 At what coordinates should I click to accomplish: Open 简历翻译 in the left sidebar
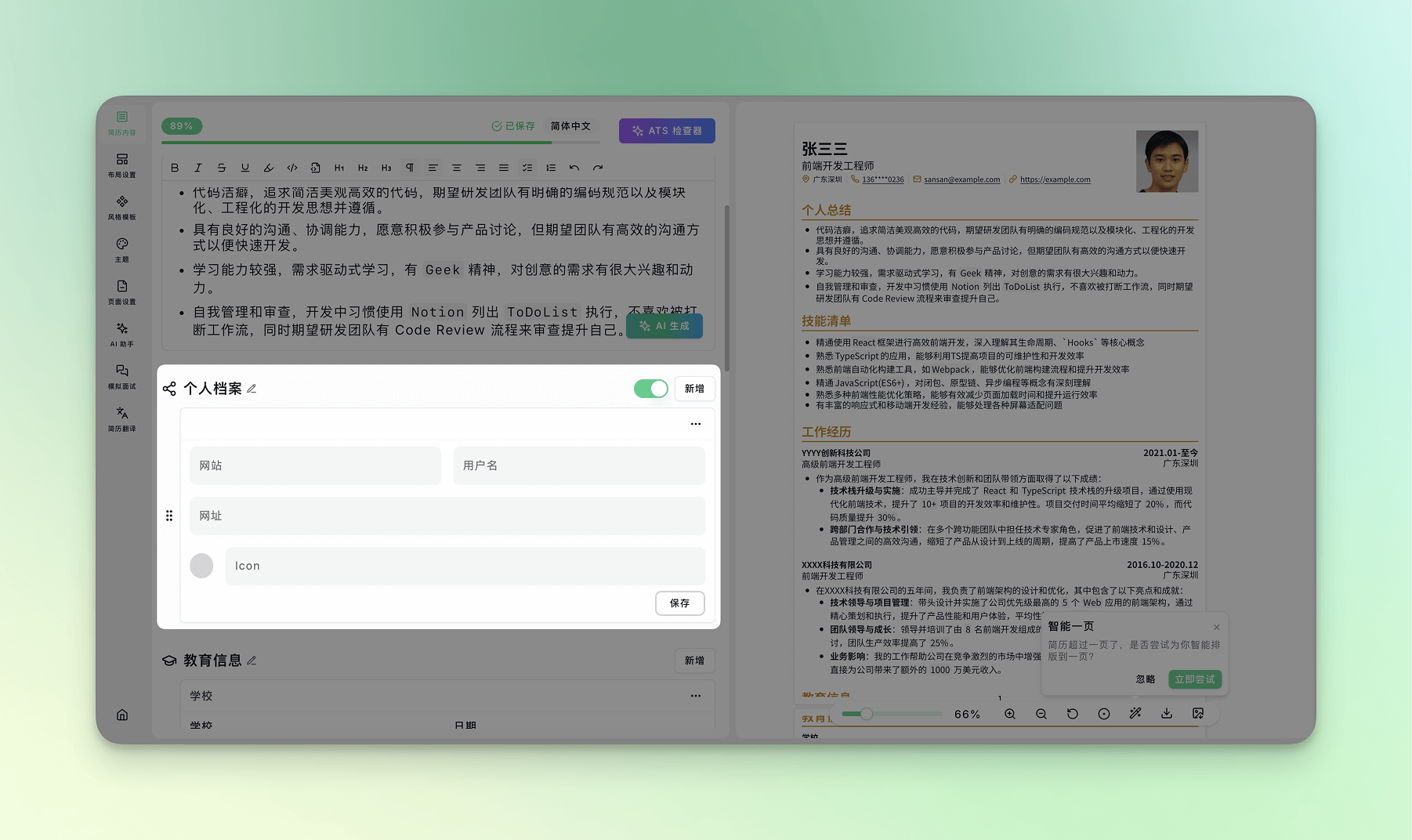tap(122, 418)
